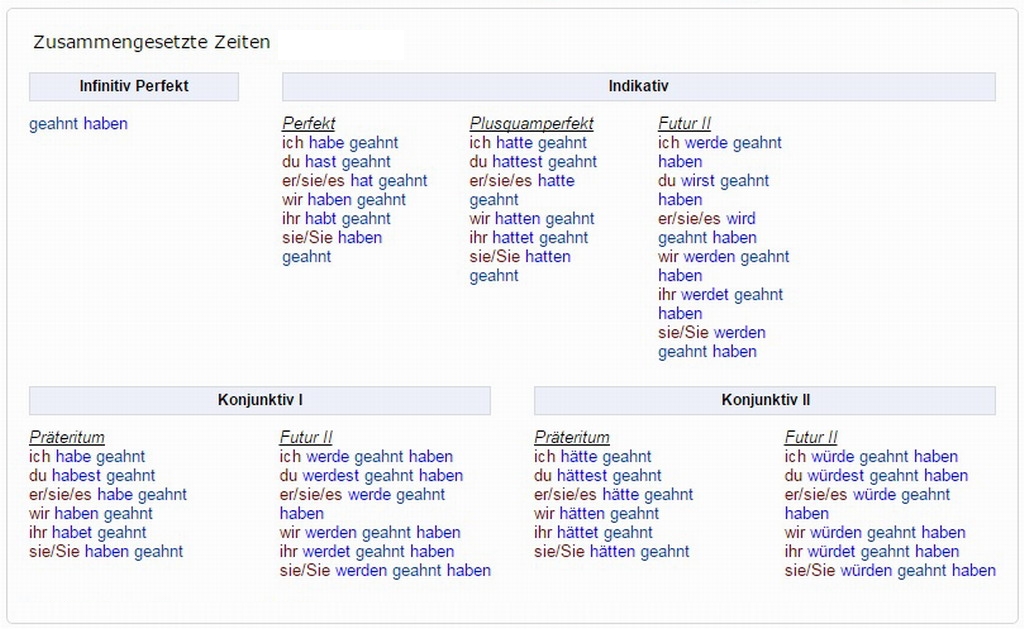The image size is (1024, 629).
Task: Select the Infinitiv Perfekt header
Action: [134, 86]
